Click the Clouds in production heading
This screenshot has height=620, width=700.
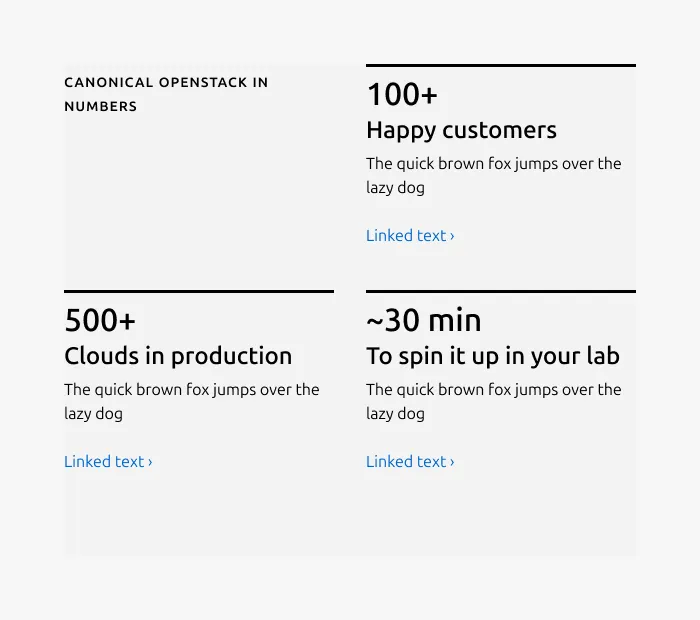178,357
